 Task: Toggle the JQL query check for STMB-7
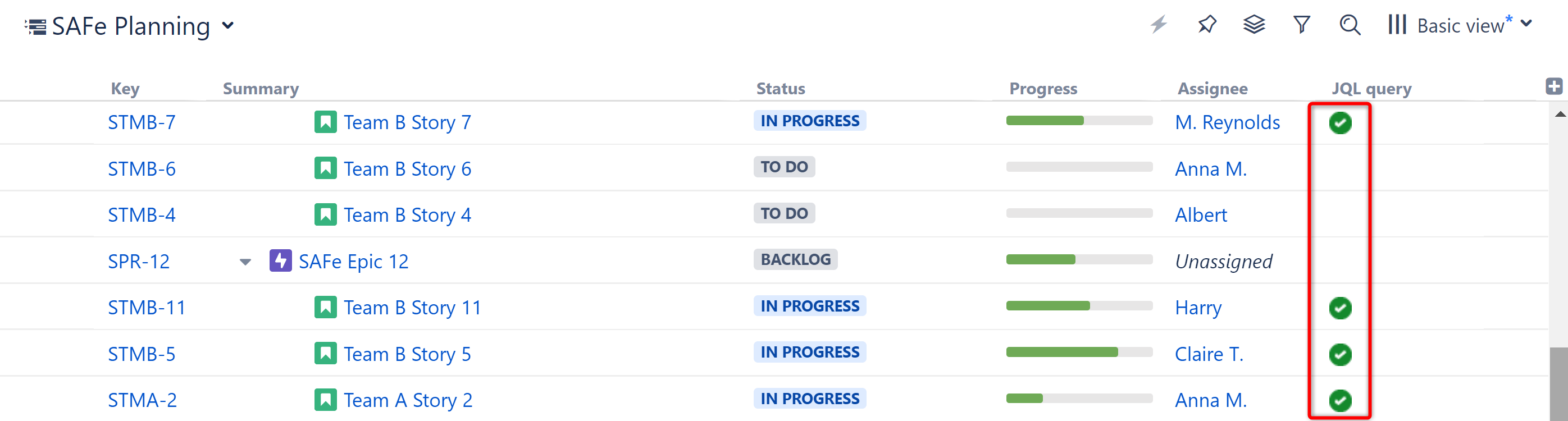pos(1341,122)
